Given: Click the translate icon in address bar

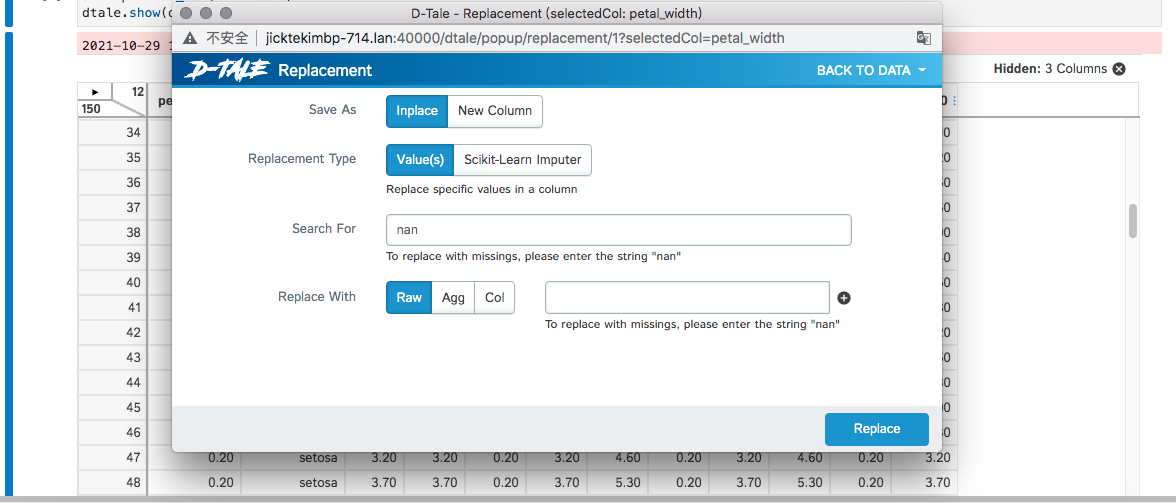Looking at the screenshot, I should coord(923,37).
